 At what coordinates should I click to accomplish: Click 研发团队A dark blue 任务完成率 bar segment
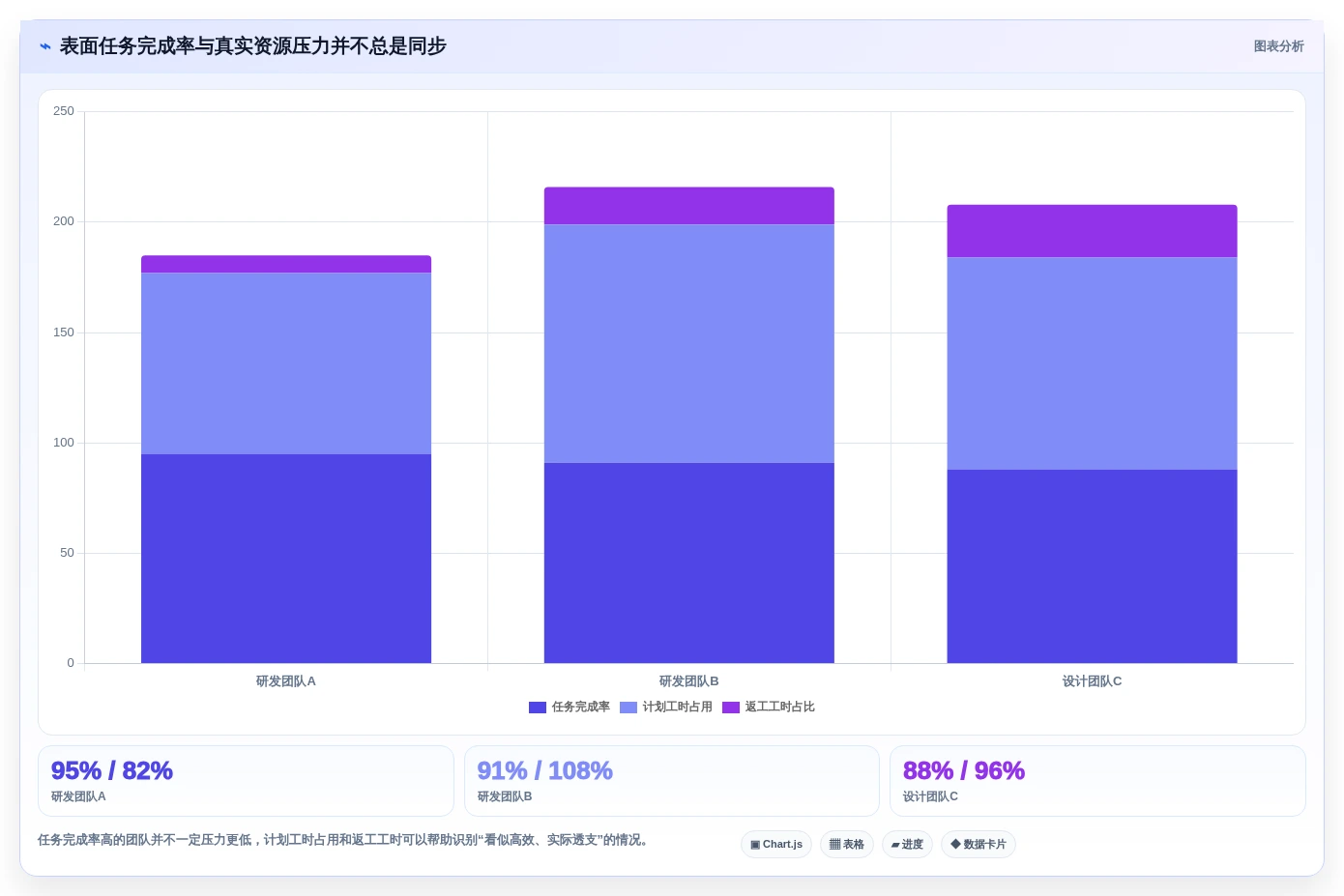[x=286, y=559]
